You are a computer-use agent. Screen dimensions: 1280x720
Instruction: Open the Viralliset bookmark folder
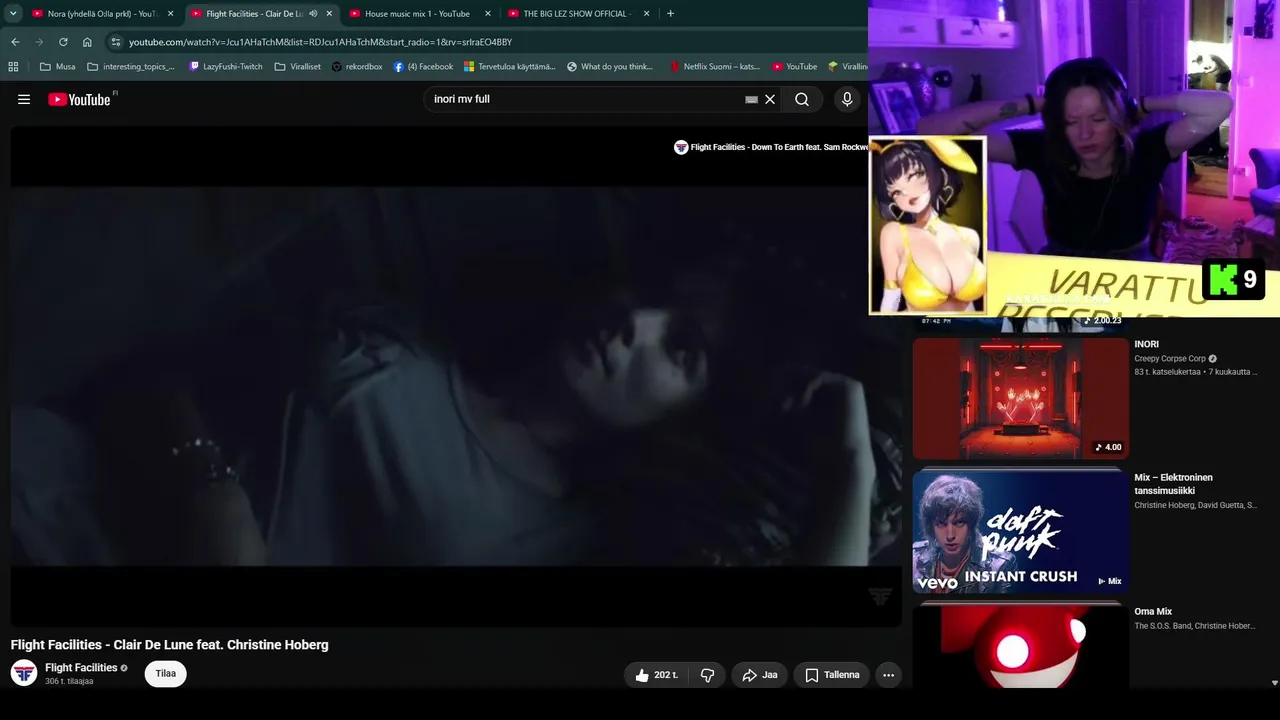[x=298, y=67]
